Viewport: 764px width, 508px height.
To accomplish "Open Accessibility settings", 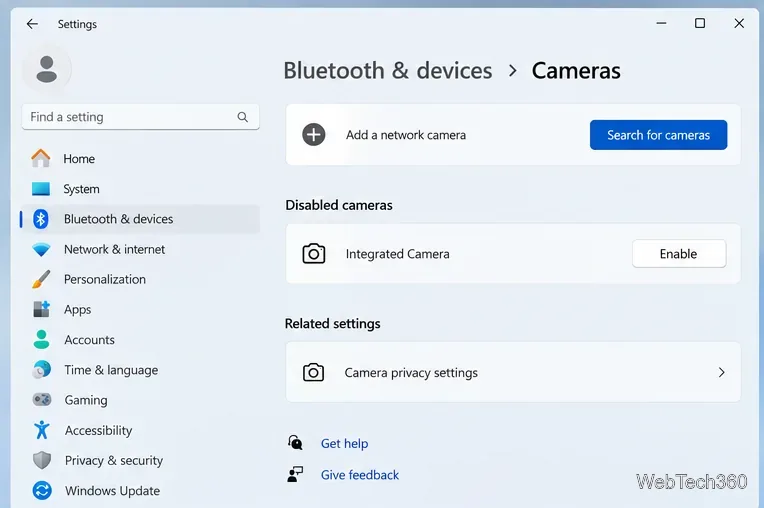I will (x=140, y=430).
